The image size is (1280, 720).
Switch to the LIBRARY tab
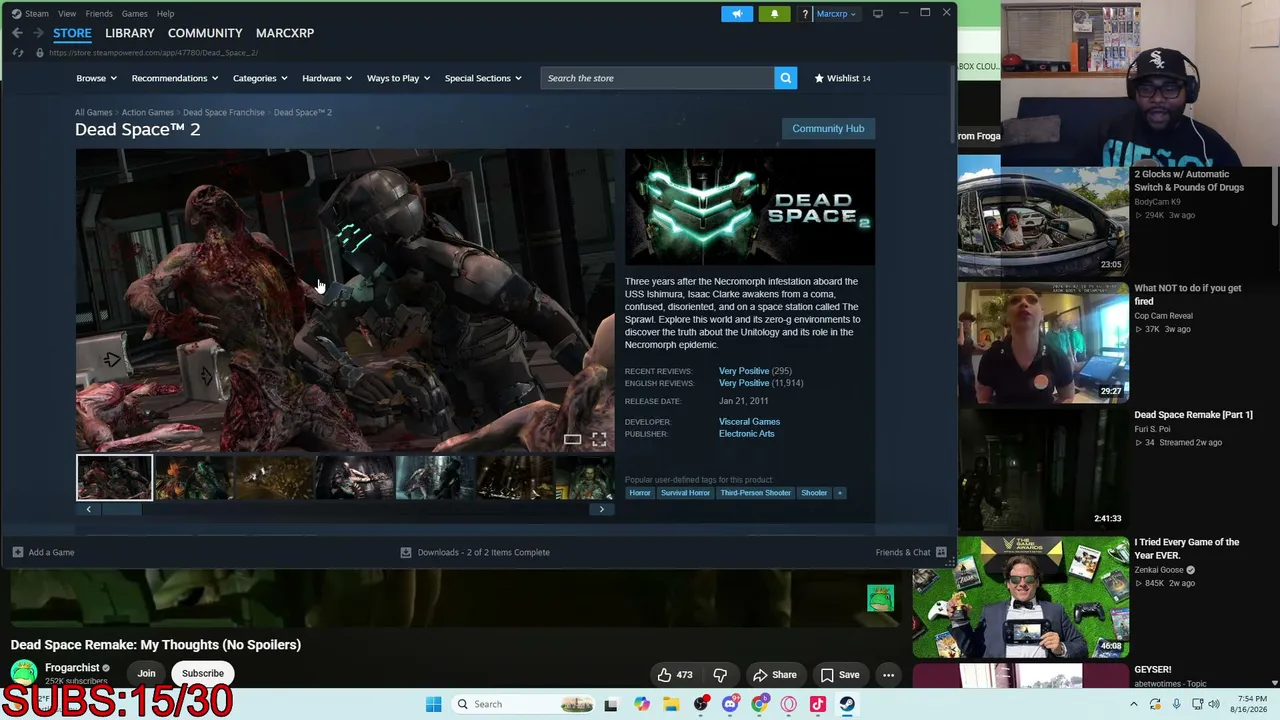[130, 33]
